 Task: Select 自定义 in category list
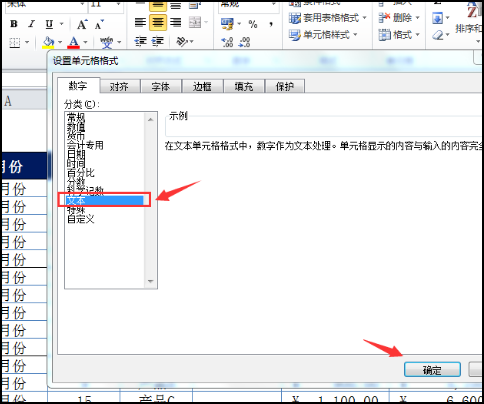[x=81, y=219]
